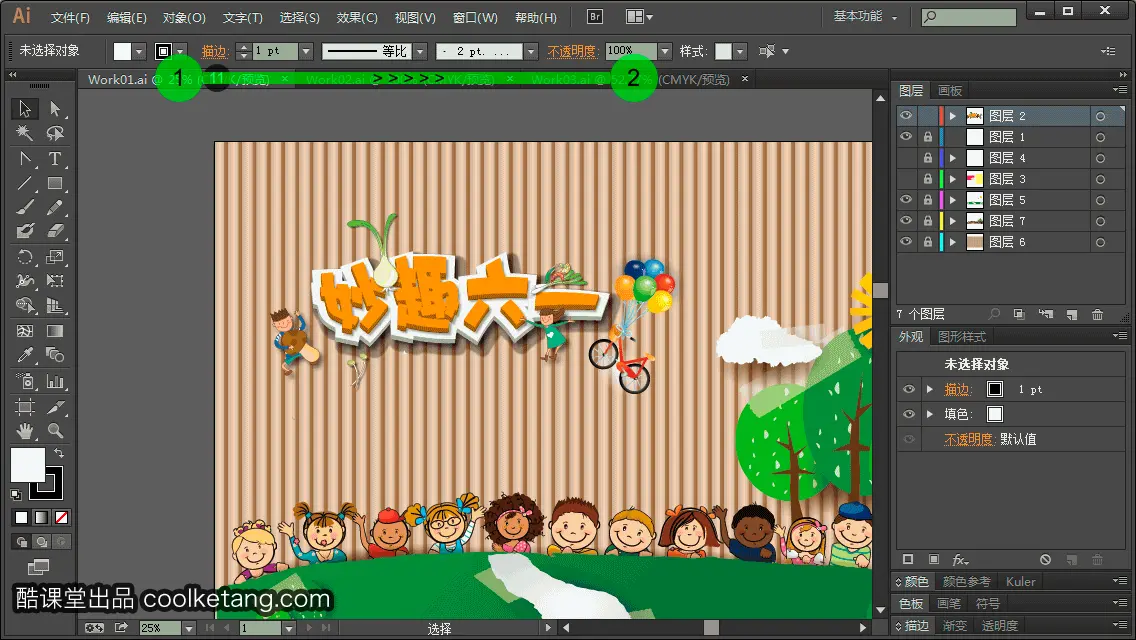Click 不透明度 link in control bar
Image resolution: width=1136 pixels, height=640 pixels.
point(572,51)
